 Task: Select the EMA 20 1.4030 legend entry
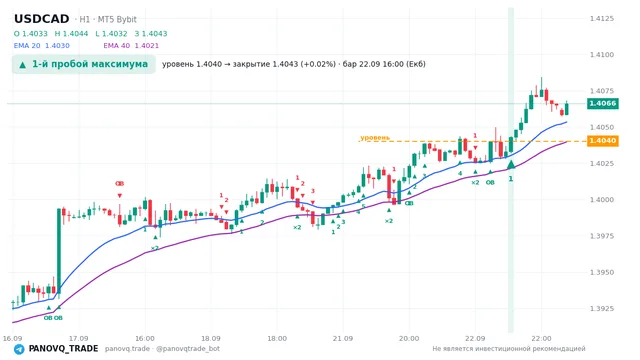pos(42,46)
